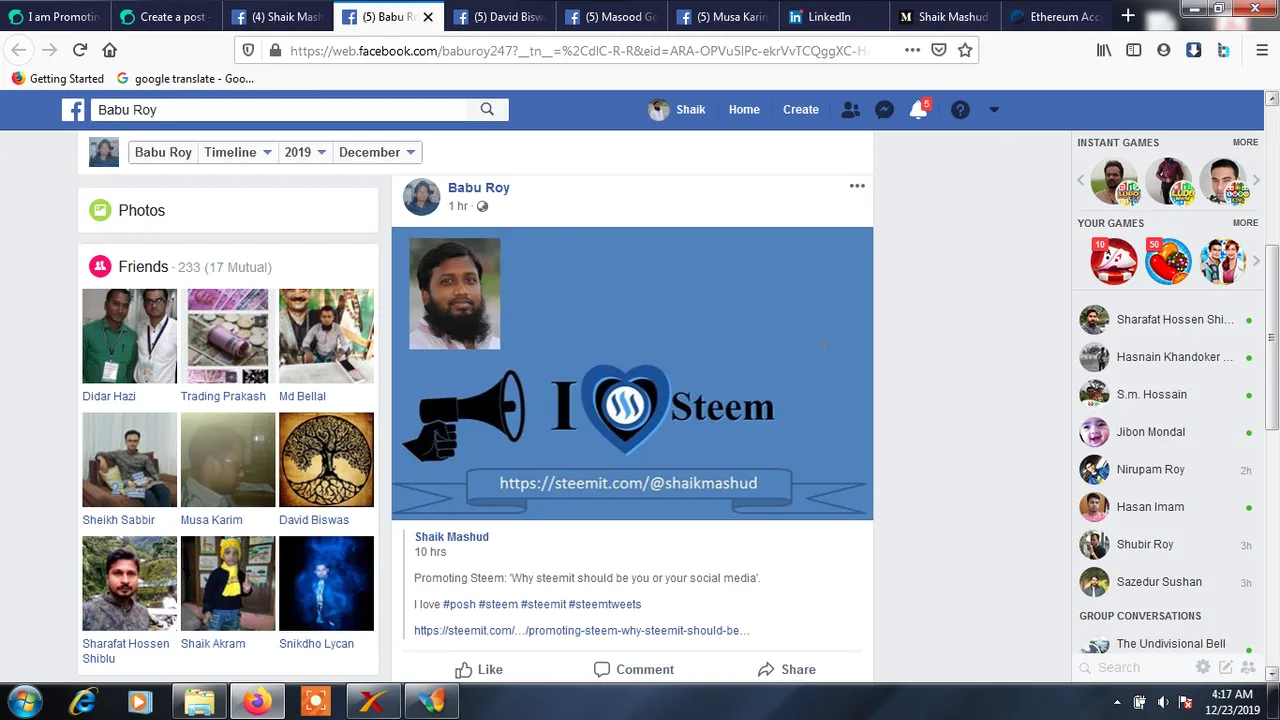This screenshot has height=720, width=1280.
Task: Click chat Search field
Action: (x=1135, y=667)
